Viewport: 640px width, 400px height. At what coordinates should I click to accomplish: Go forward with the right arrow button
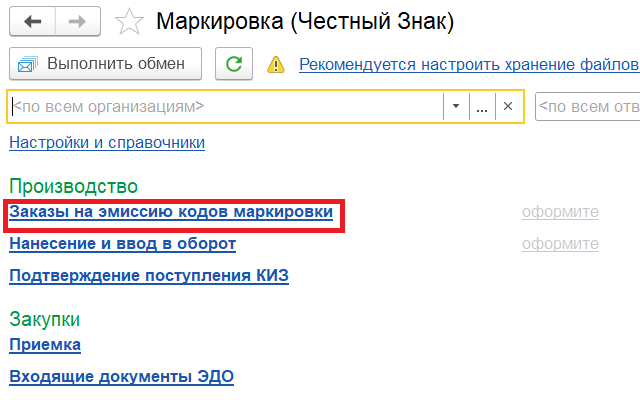pyautogui.click(x=78, y=21)
